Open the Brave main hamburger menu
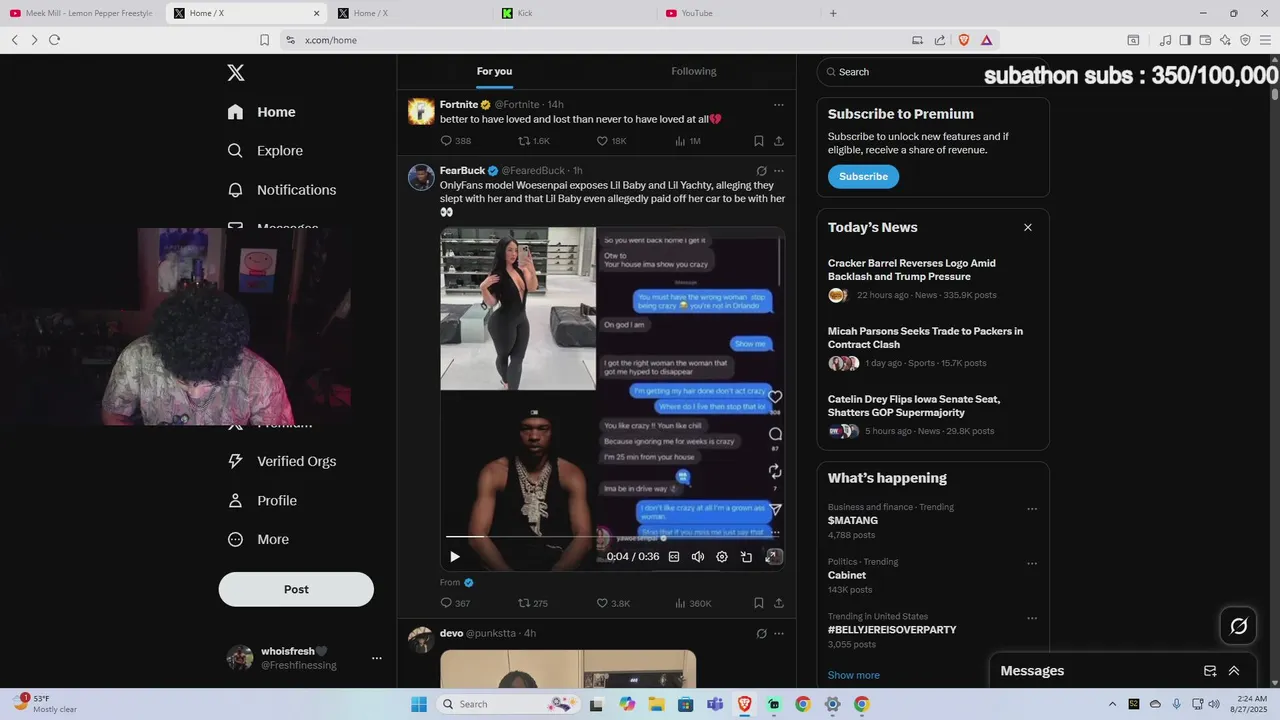 [1265, 40]
